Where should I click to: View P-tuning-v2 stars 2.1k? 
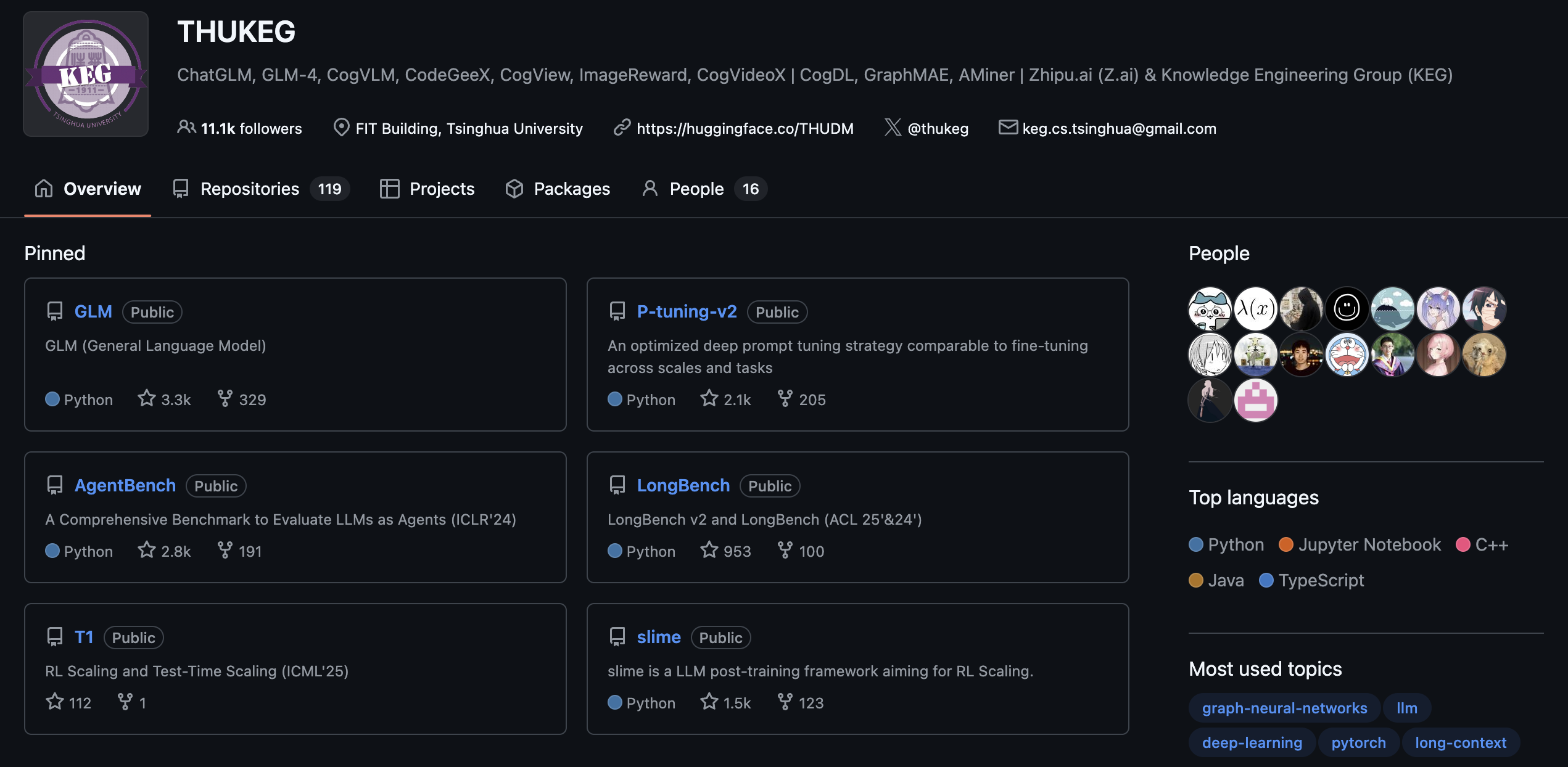tap(726, 399)
